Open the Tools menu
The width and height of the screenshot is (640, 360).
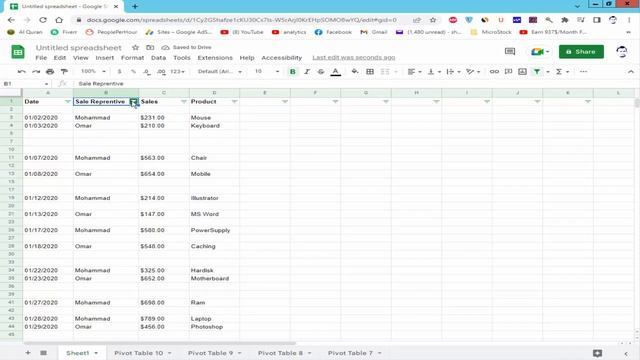tap(182, 58)
